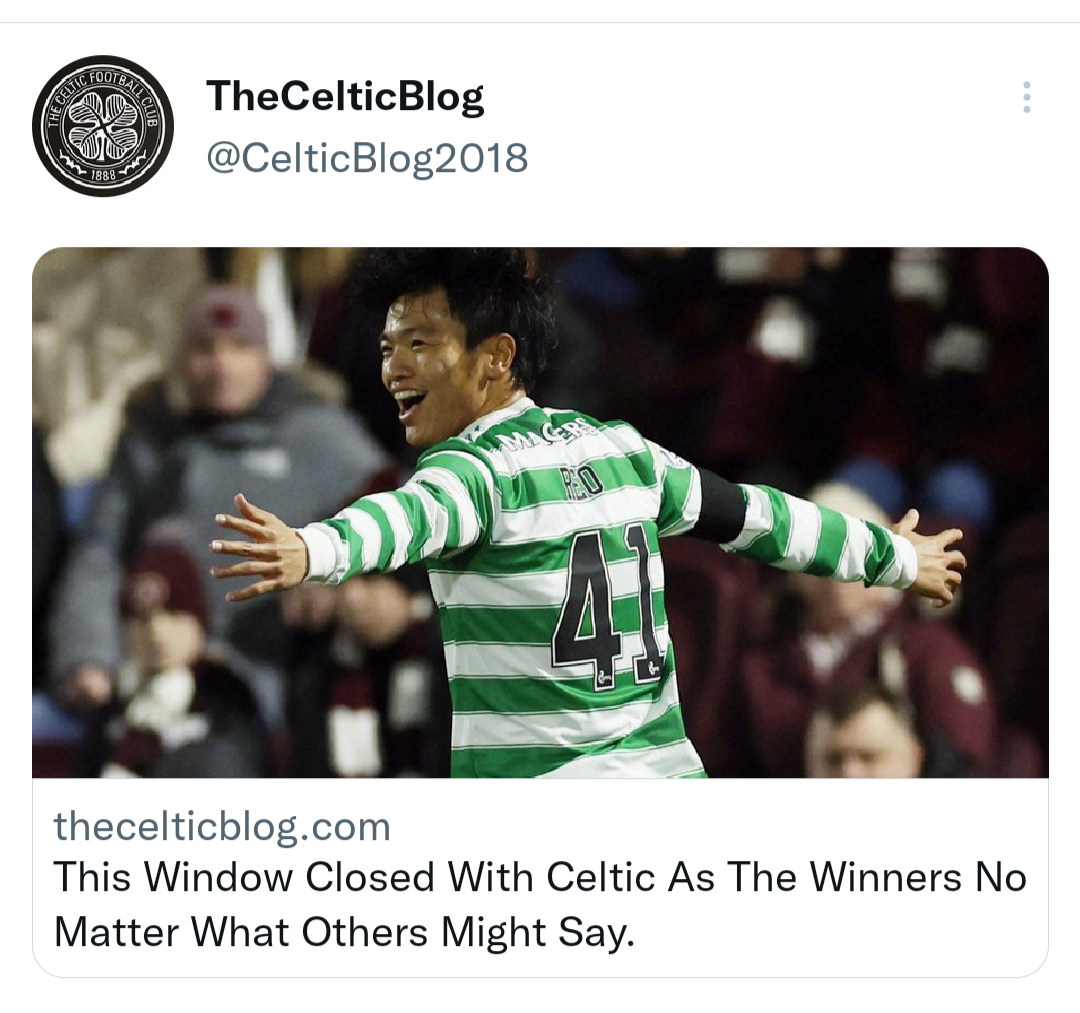Open TheCelticBlog profile avatar
Screen dimensions: 1080x1013
(x=103, y=125)
